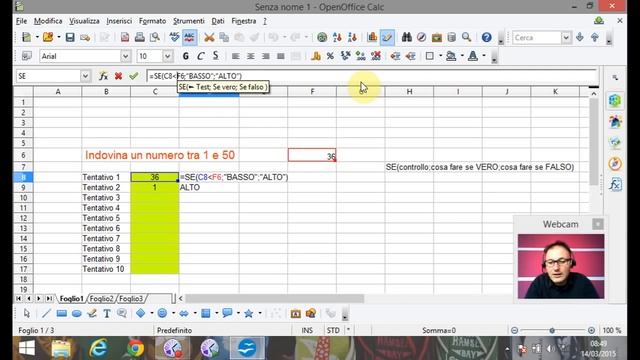Toggle INS insert mode in status bar
640x360 pixels.
click(x=307, y=330)
